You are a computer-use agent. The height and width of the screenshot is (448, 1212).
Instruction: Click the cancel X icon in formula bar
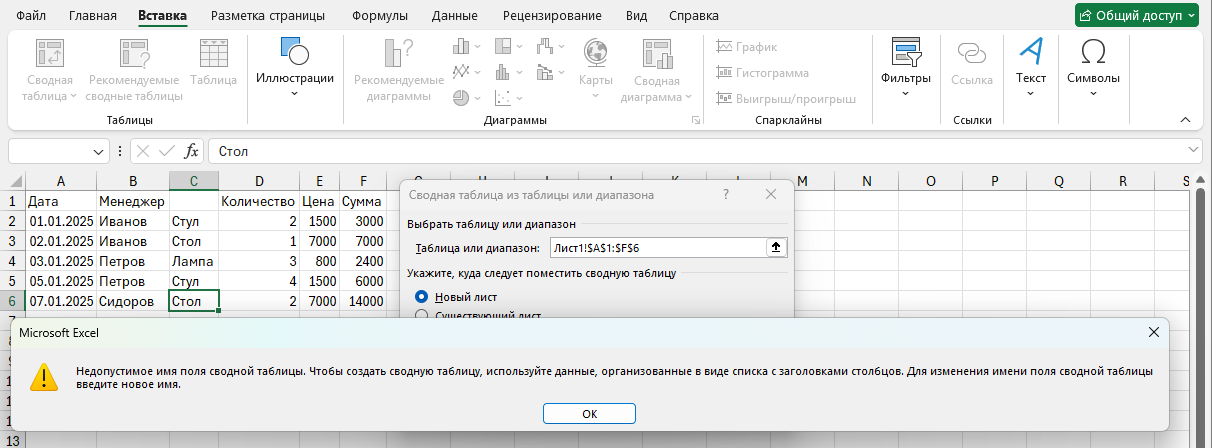click(144, 152)
